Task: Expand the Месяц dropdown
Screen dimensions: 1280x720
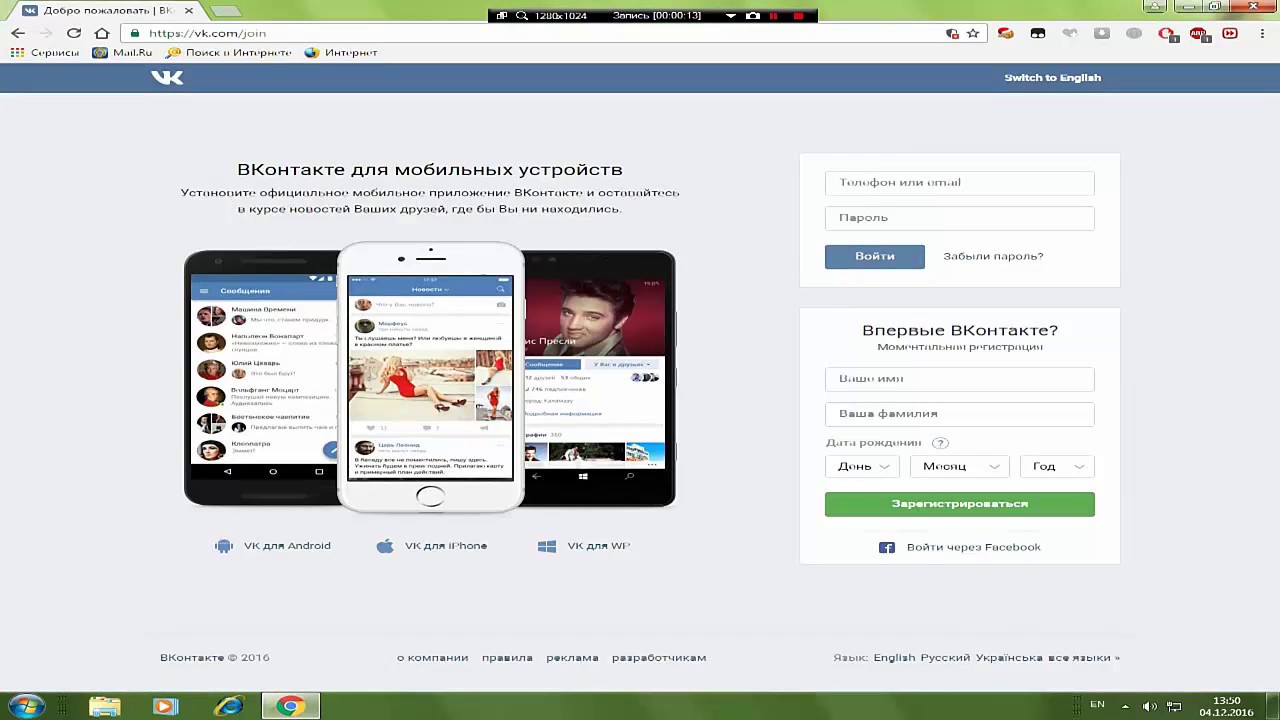Action: pyautogui.click(x=960, y=466)
